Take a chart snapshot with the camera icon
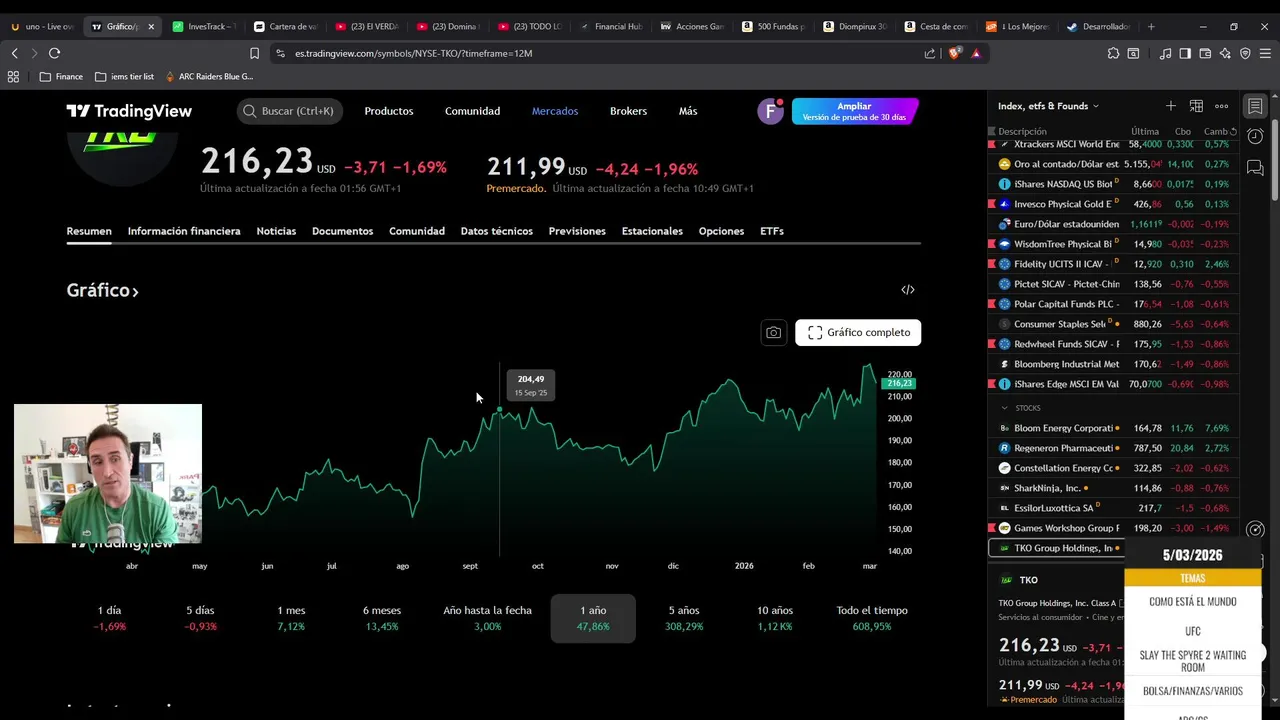 [x=773, y=332]
